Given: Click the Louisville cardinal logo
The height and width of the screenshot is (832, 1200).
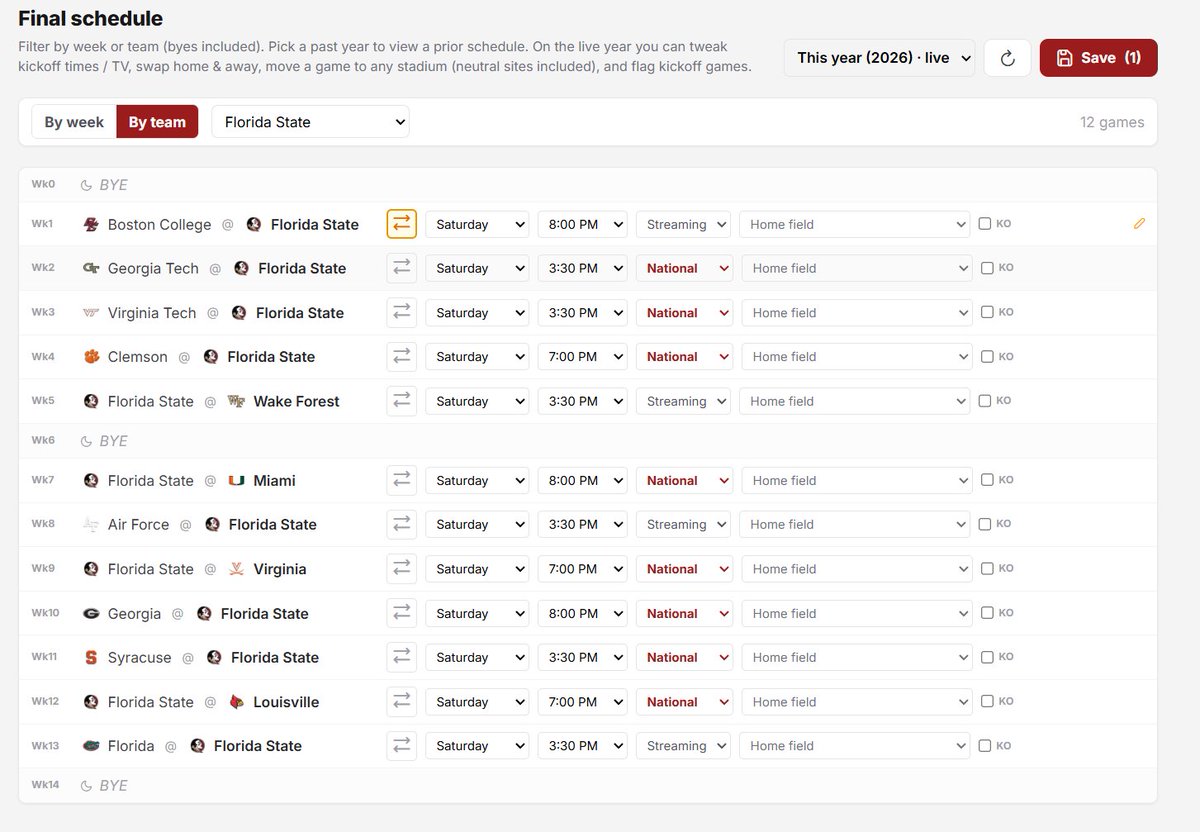Looking at the screenshot, I should (x=237, y=702).
